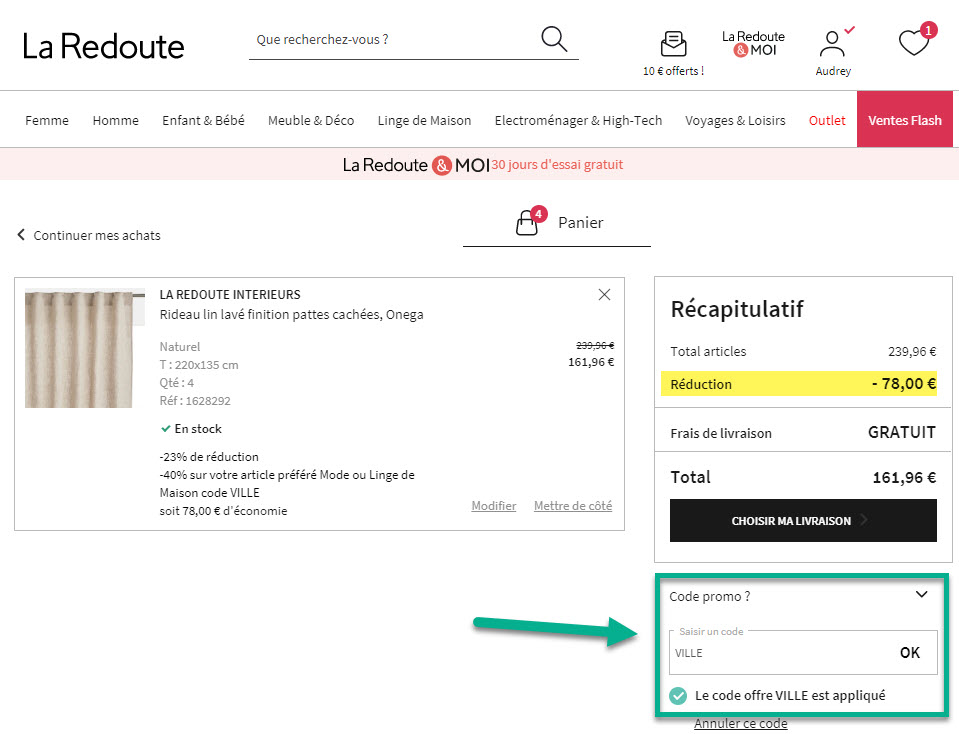
Task: Click Mettre de côté link
Action: coord(573,506)
